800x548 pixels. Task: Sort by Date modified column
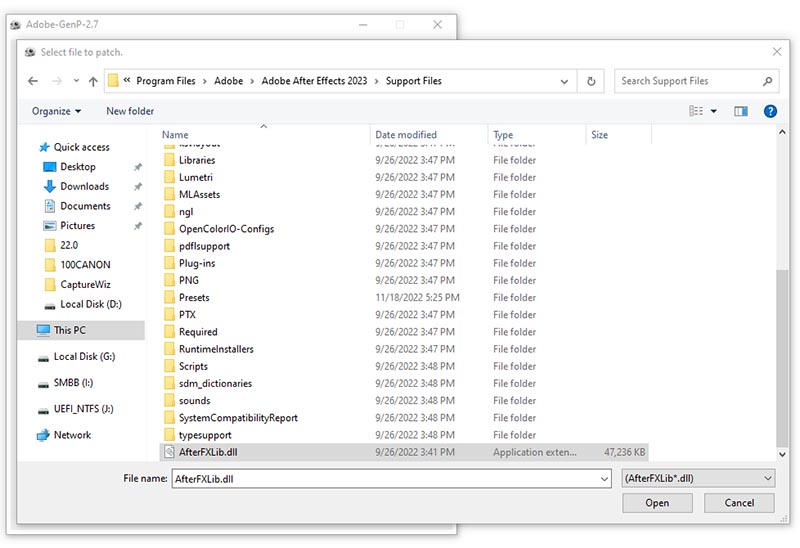click(x=406, y=135)
